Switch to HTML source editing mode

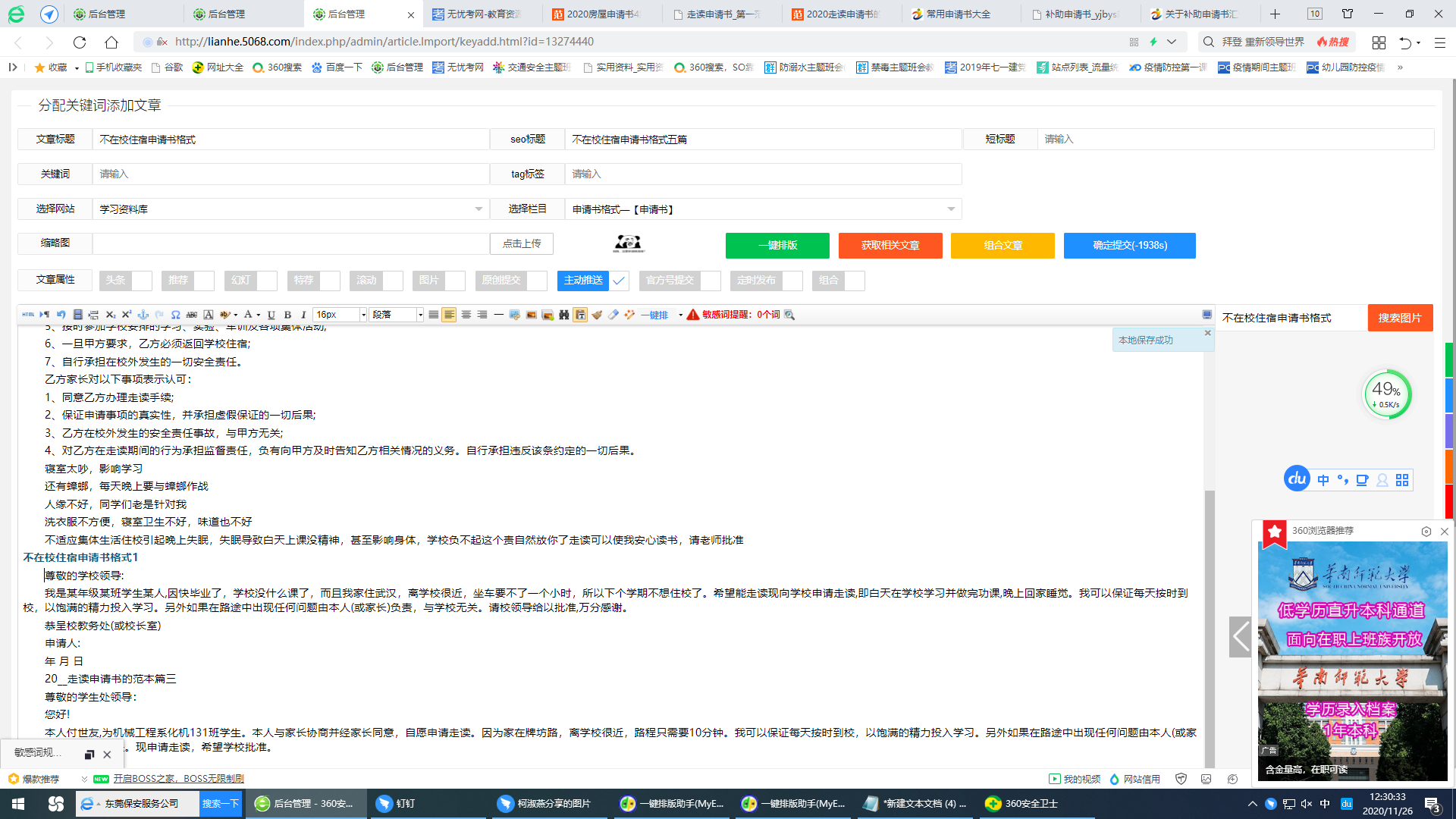pyautogui.click(x=29, y=314)
